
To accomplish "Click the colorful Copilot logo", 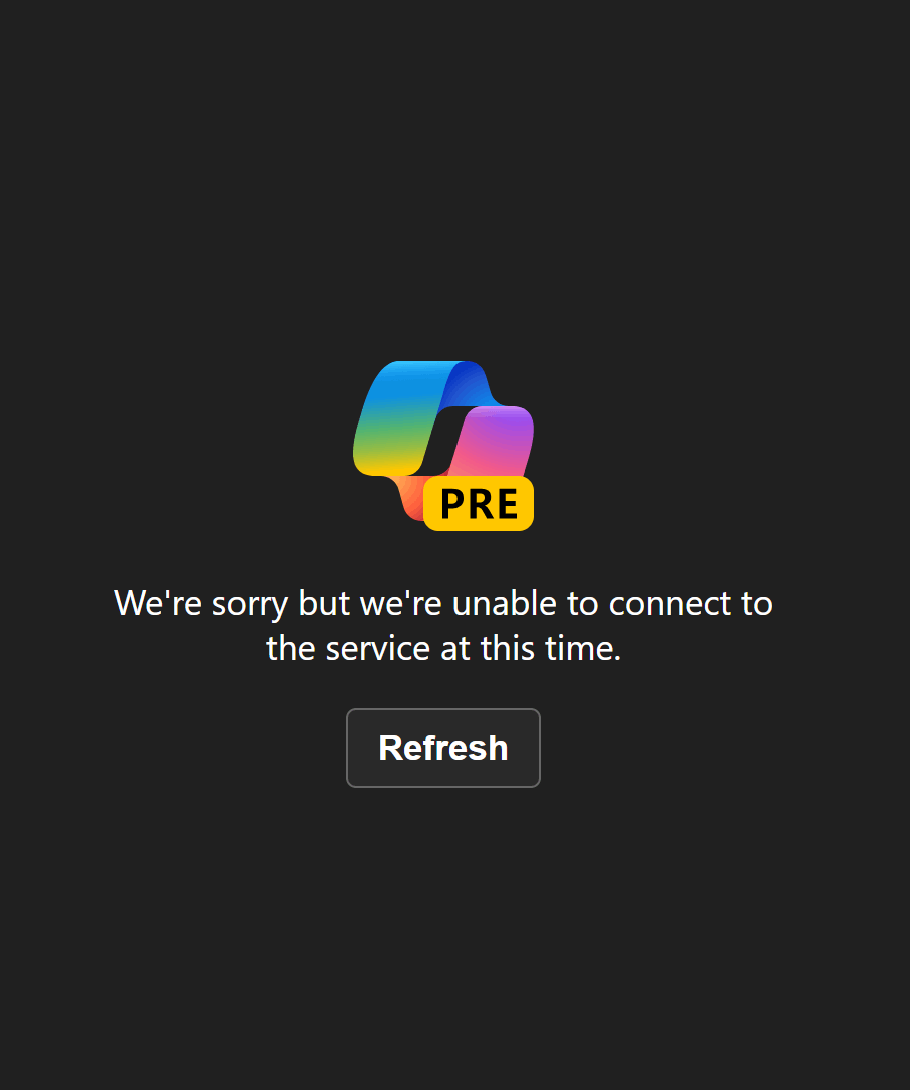I will click(x=443, y=446).
